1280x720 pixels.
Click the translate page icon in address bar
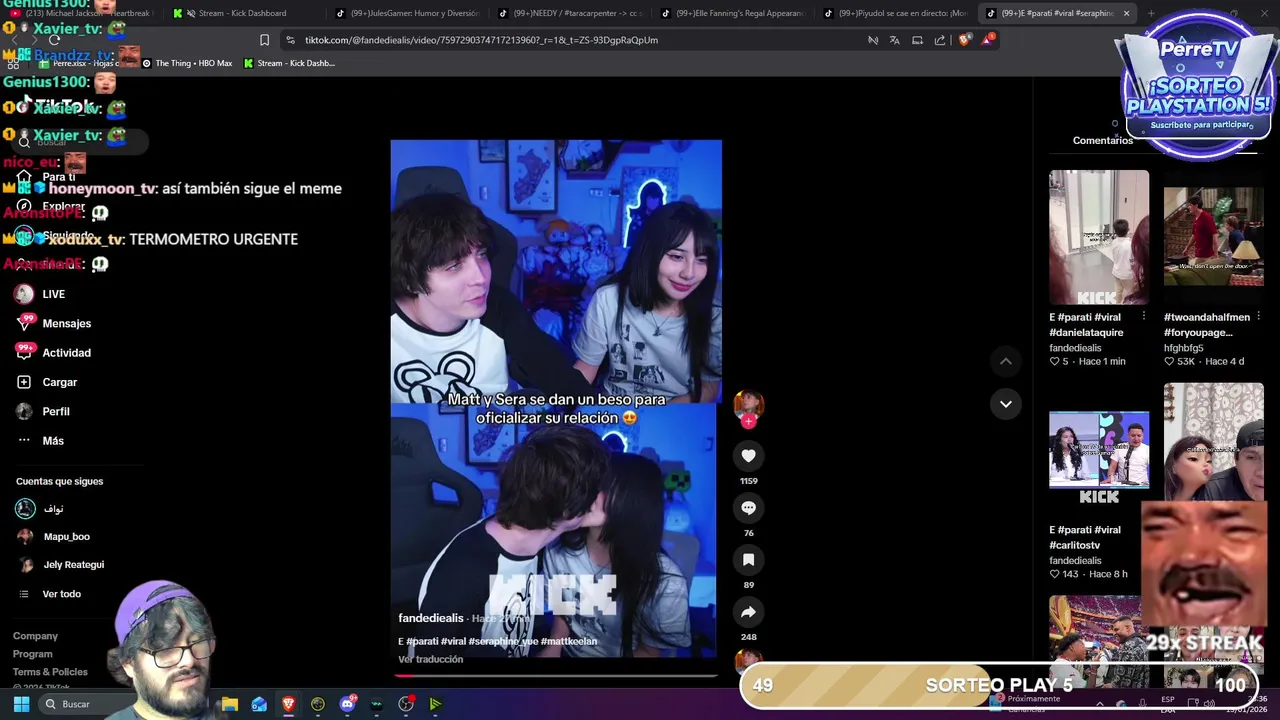click(894, 40)
